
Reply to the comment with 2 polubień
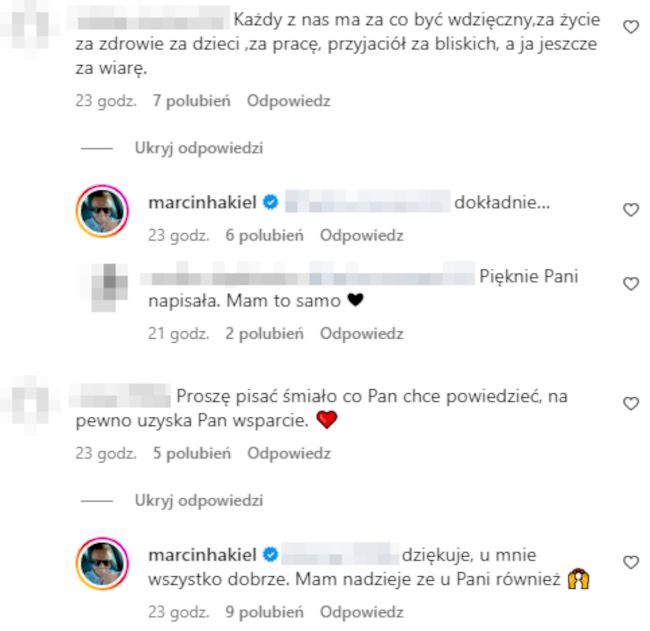361,333
